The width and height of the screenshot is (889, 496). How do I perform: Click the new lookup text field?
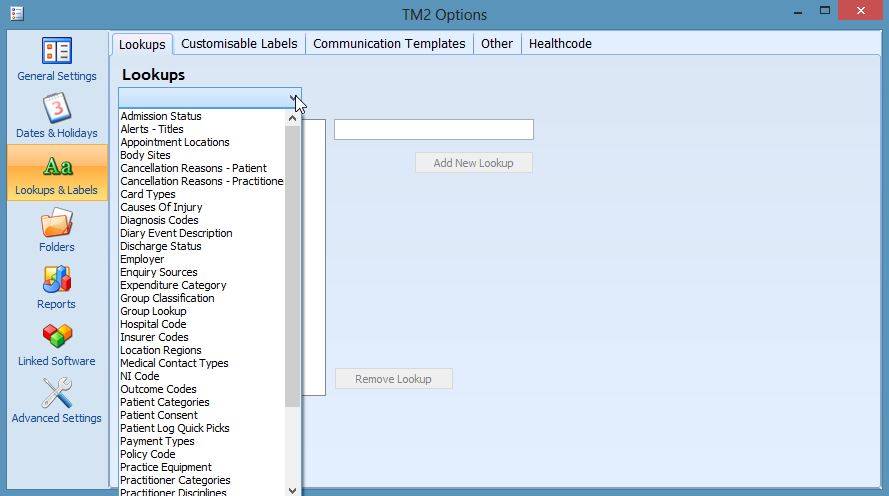(x=434, y=129)
